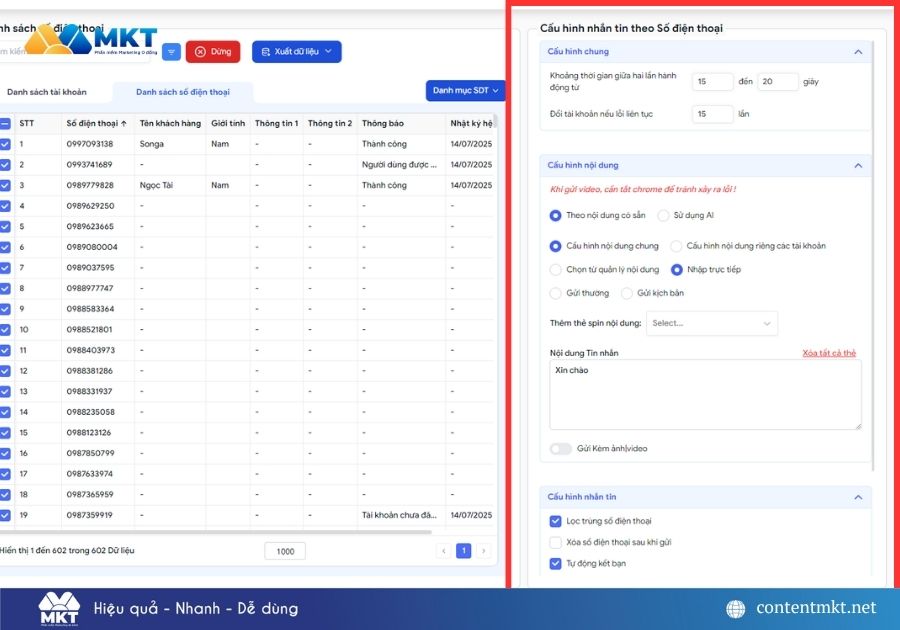Collapse the Cấu hình nhắn tin section chevron
Screen dimensions: 900x630
click(857, 497)
